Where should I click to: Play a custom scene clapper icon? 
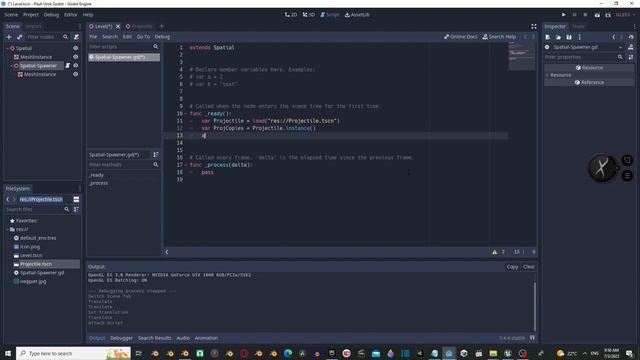click(x=608, y=15)
